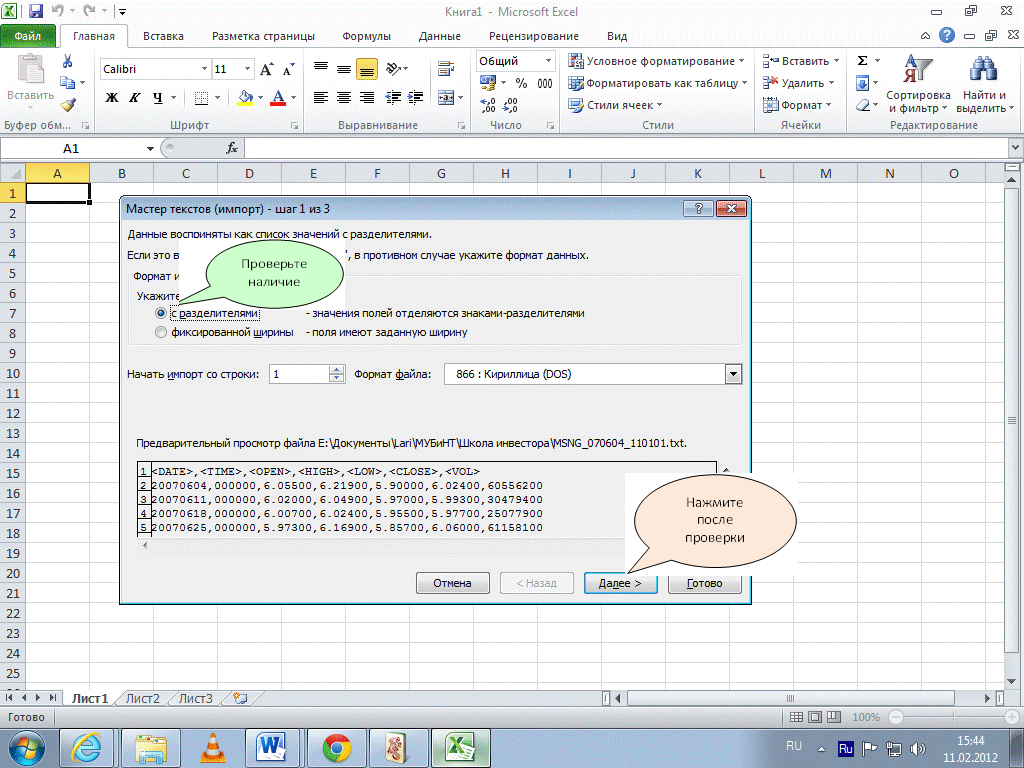Image resolution: width=1024 pixels, height=768 pixels.
Task: Apply thousands separator format 000
Action: pyautogui.click(x=545, y=83)
